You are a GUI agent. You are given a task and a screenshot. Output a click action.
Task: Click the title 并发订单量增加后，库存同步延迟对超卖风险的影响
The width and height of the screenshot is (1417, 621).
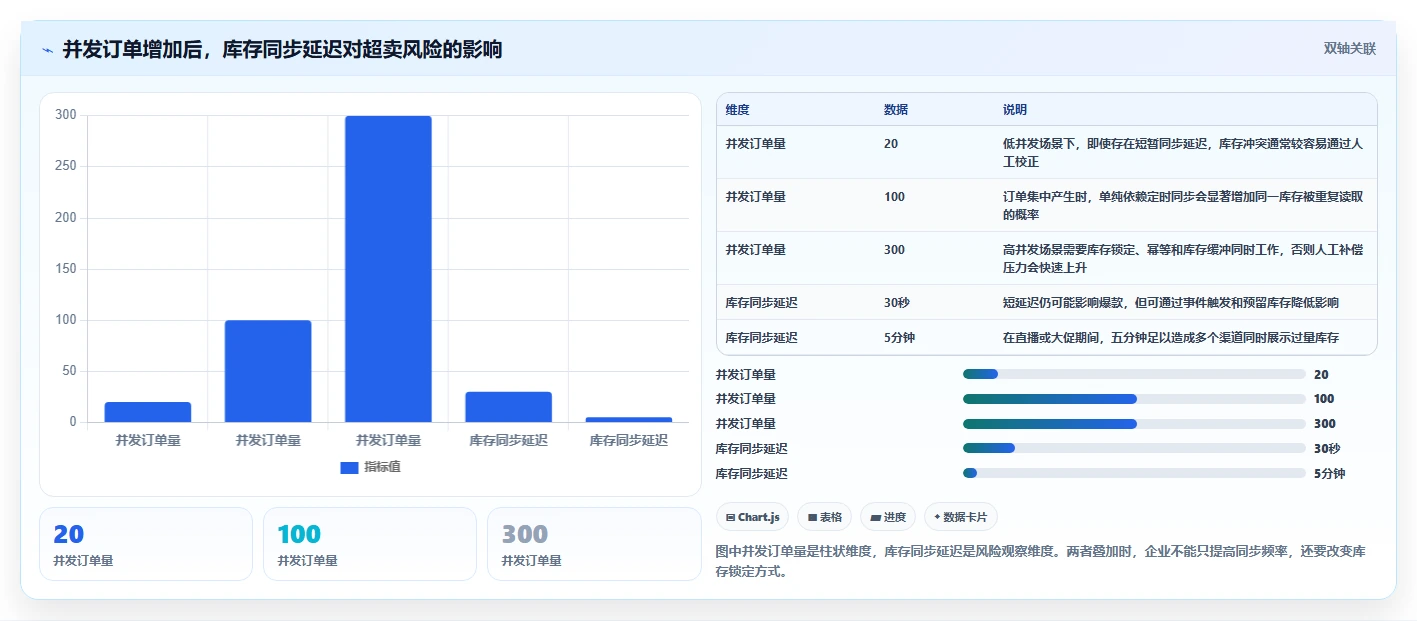[282, 49]
